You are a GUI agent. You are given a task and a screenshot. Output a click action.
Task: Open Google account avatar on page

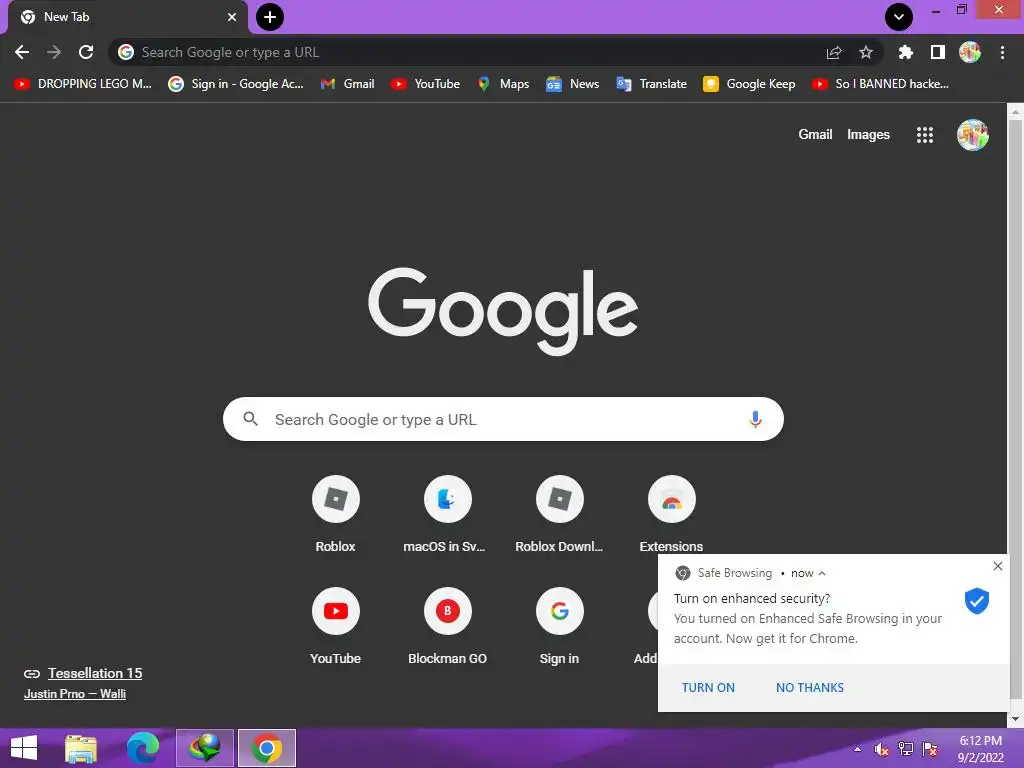[x=972, y=135]
